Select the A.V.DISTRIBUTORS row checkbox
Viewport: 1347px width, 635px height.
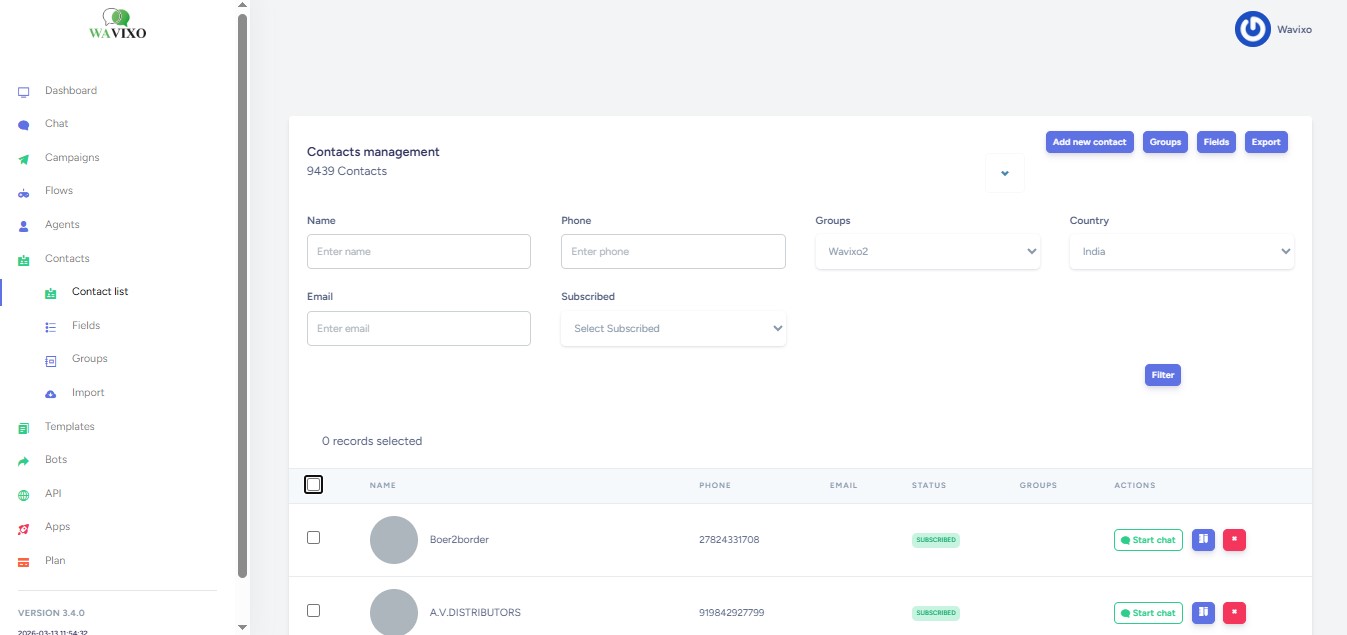tap(313, 610)
